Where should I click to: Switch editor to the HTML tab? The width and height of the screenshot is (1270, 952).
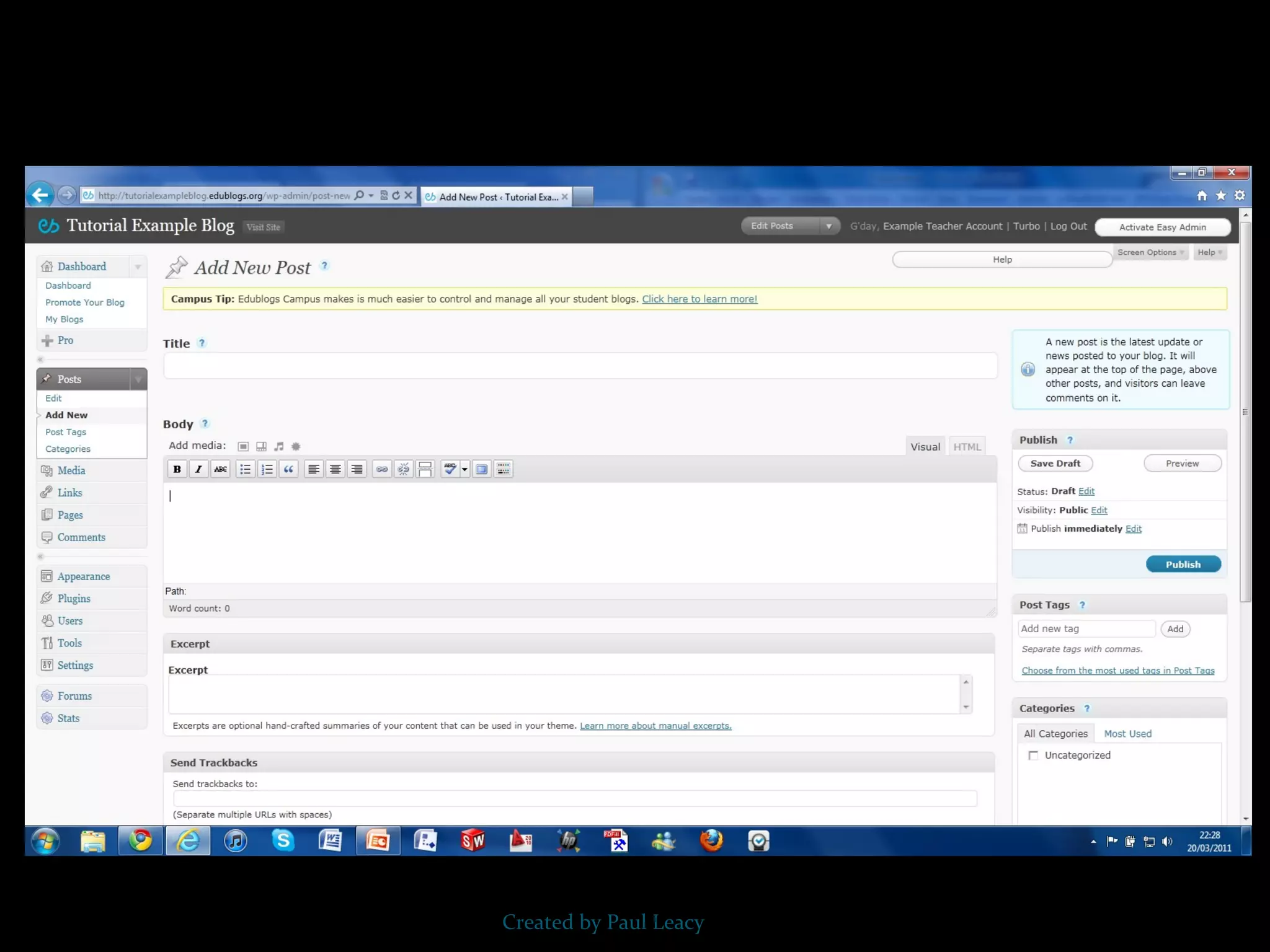click(967, 447)
